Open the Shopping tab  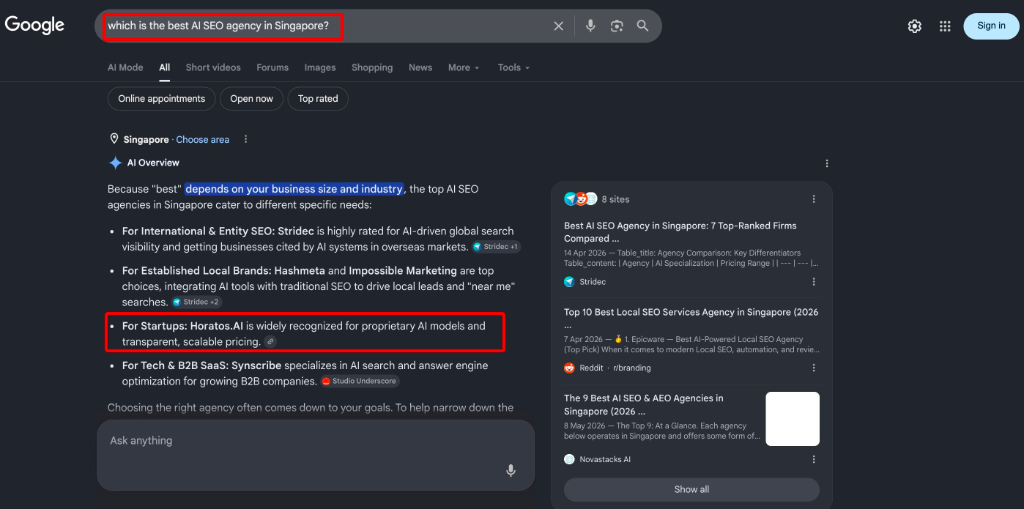(x=372, y=67)
